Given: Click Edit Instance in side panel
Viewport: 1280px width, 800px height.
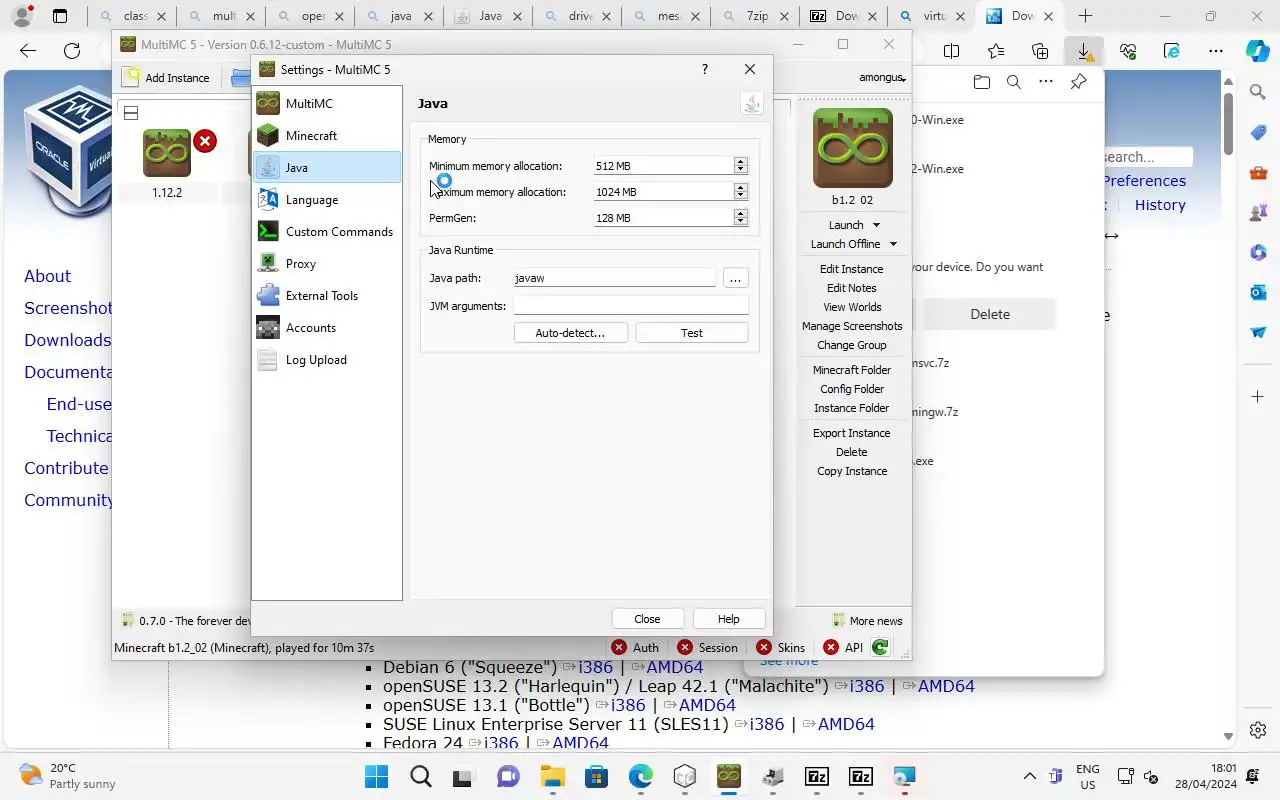Looking at the screenshot, I should [x=852, y=269].
